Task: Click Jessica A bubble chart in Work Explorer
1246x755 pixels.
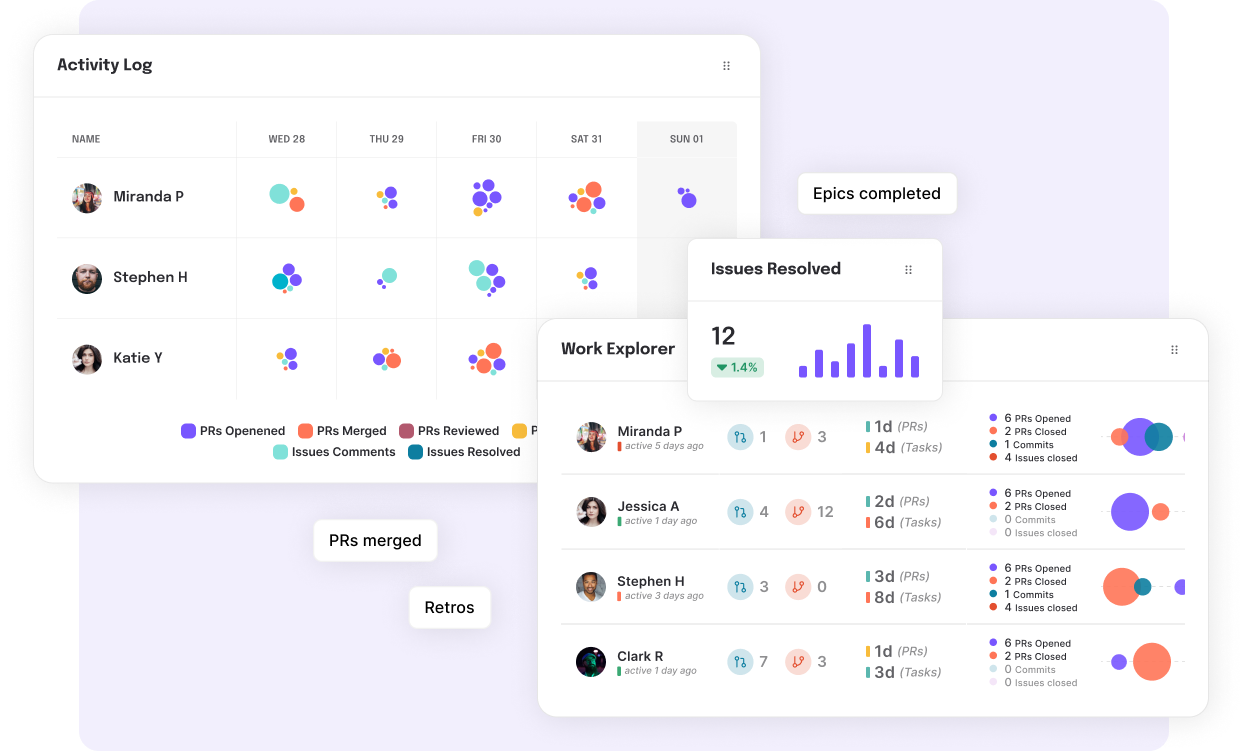Action: pos(1140,512)
